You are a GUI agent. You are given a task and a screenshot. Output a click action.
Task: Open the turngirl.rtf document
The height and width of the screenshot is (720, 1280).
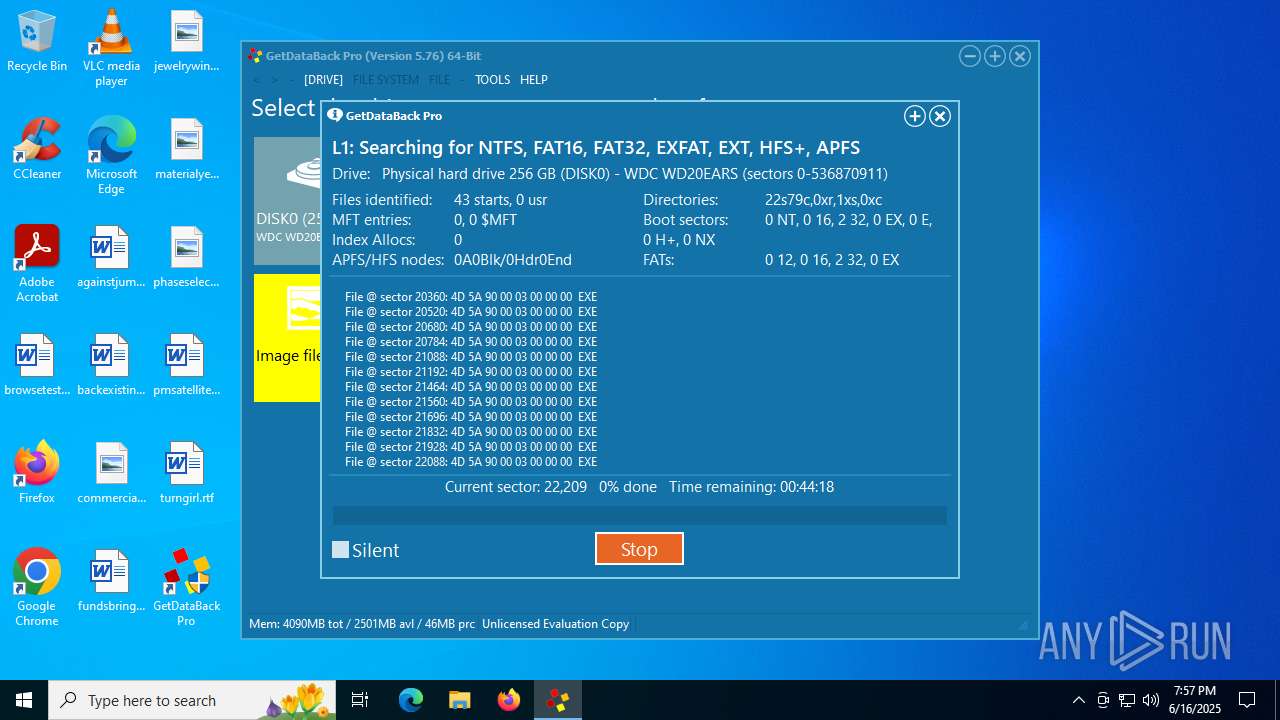[186, 473]
